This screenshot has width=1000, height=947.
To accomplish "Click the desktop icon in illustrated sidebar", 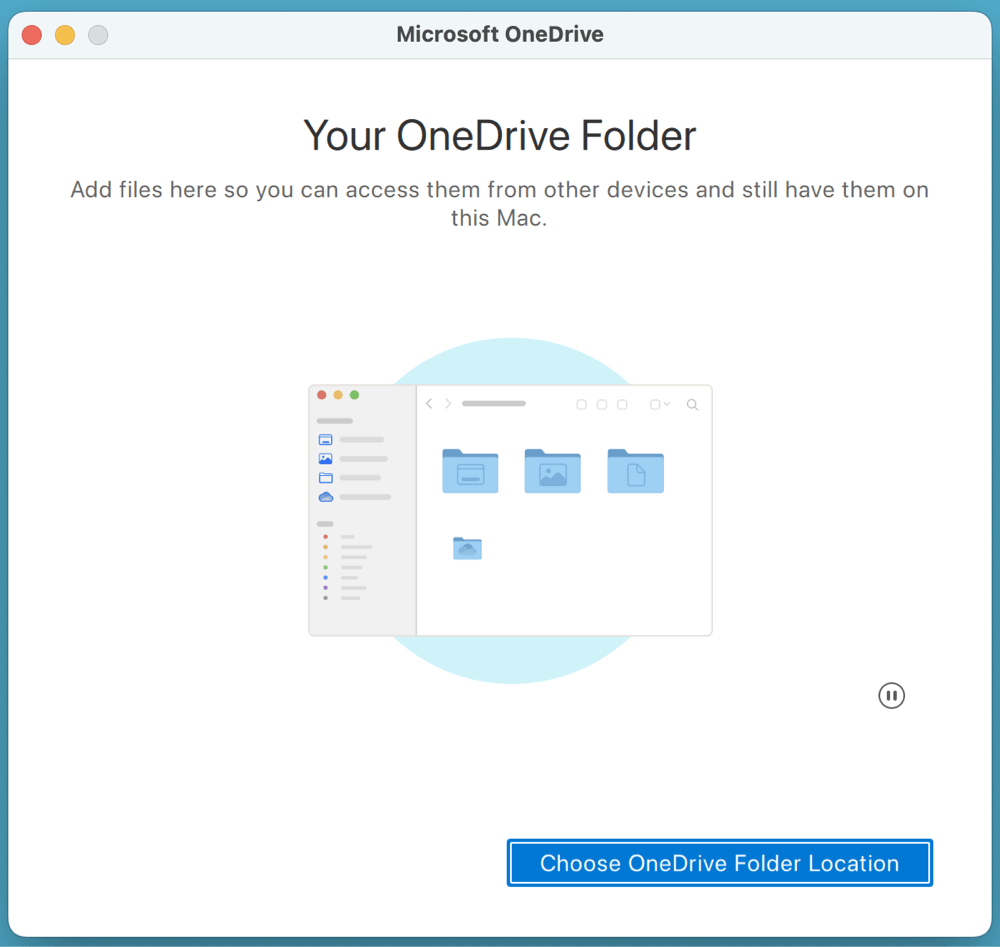I will [325, 440].
